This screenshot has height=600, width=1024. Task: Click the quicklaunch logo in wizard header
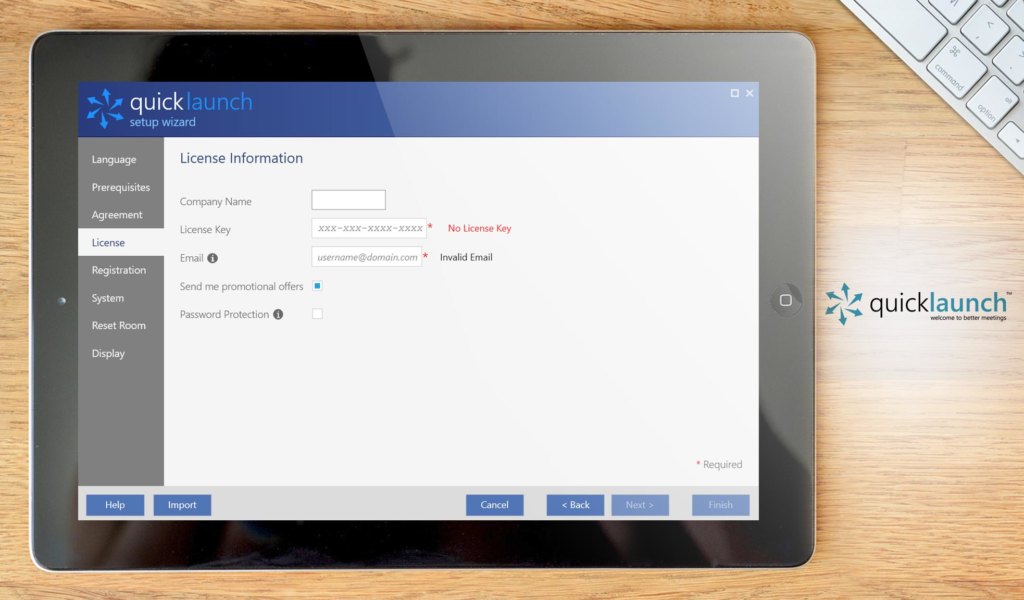point(168,108)
